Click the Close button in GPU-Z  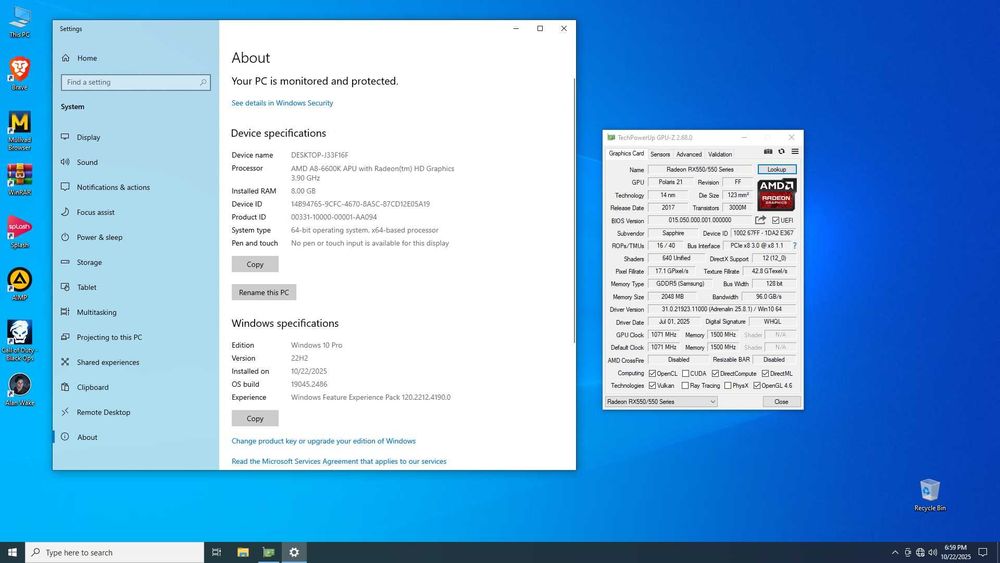click(x=781, y=402)
